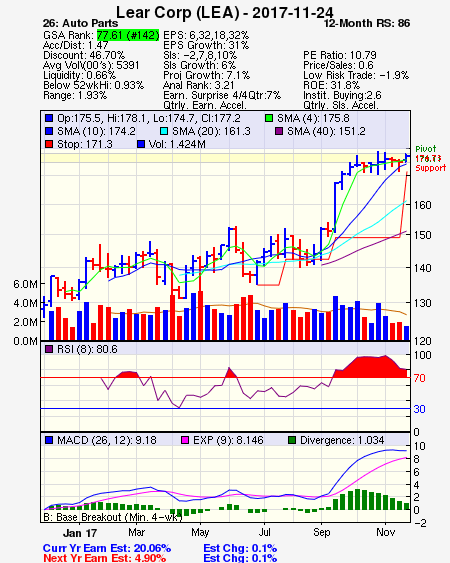The image size is (450, 563).
Task: Click the 'Sep' date axis label
Action: tap(321, 532)
